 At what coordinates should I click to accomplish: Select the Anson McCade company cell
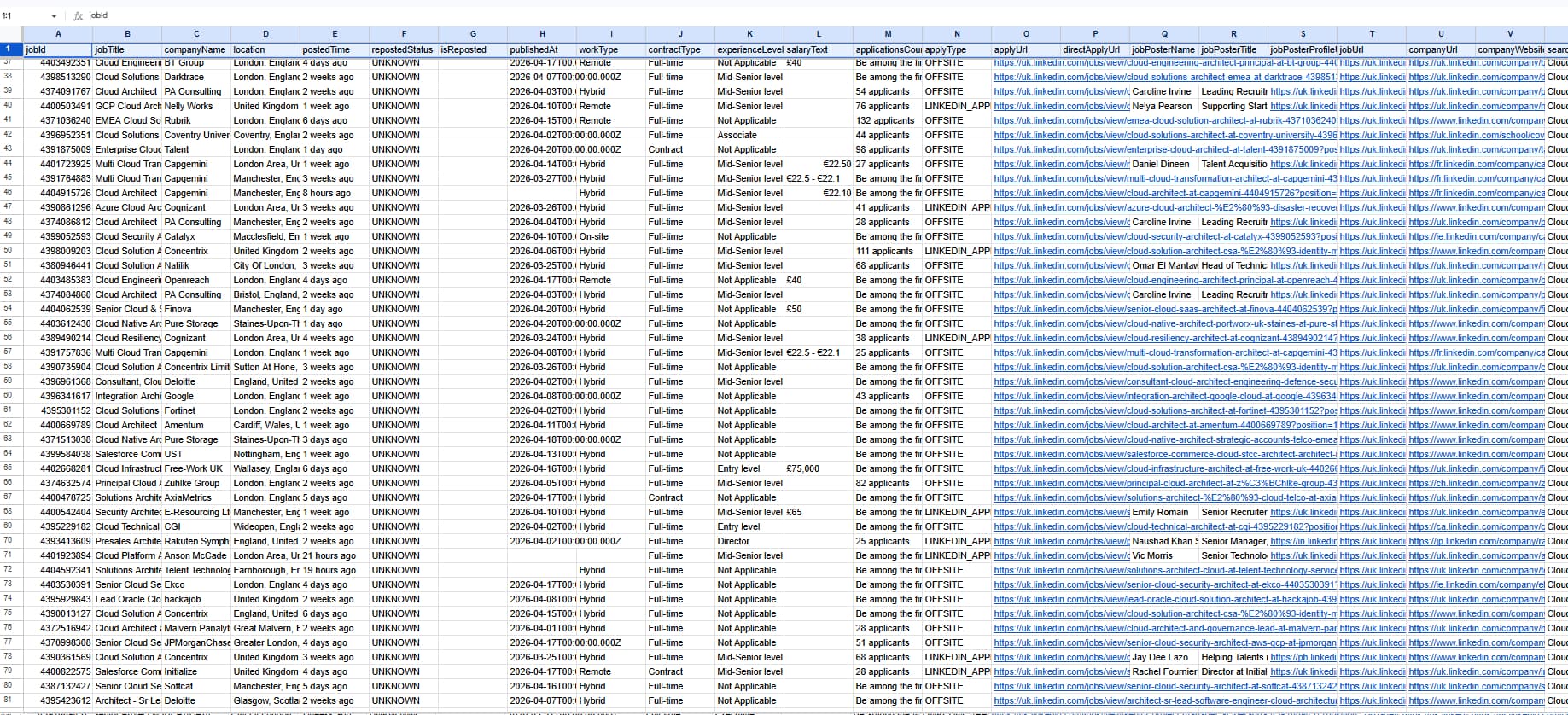pos(196,555)
